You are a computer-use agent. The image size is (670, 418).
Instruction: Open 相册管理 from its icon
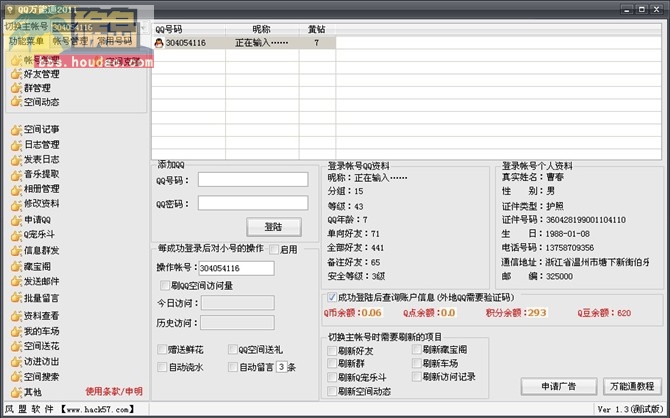pyautogui.click(x=16, y=190)
